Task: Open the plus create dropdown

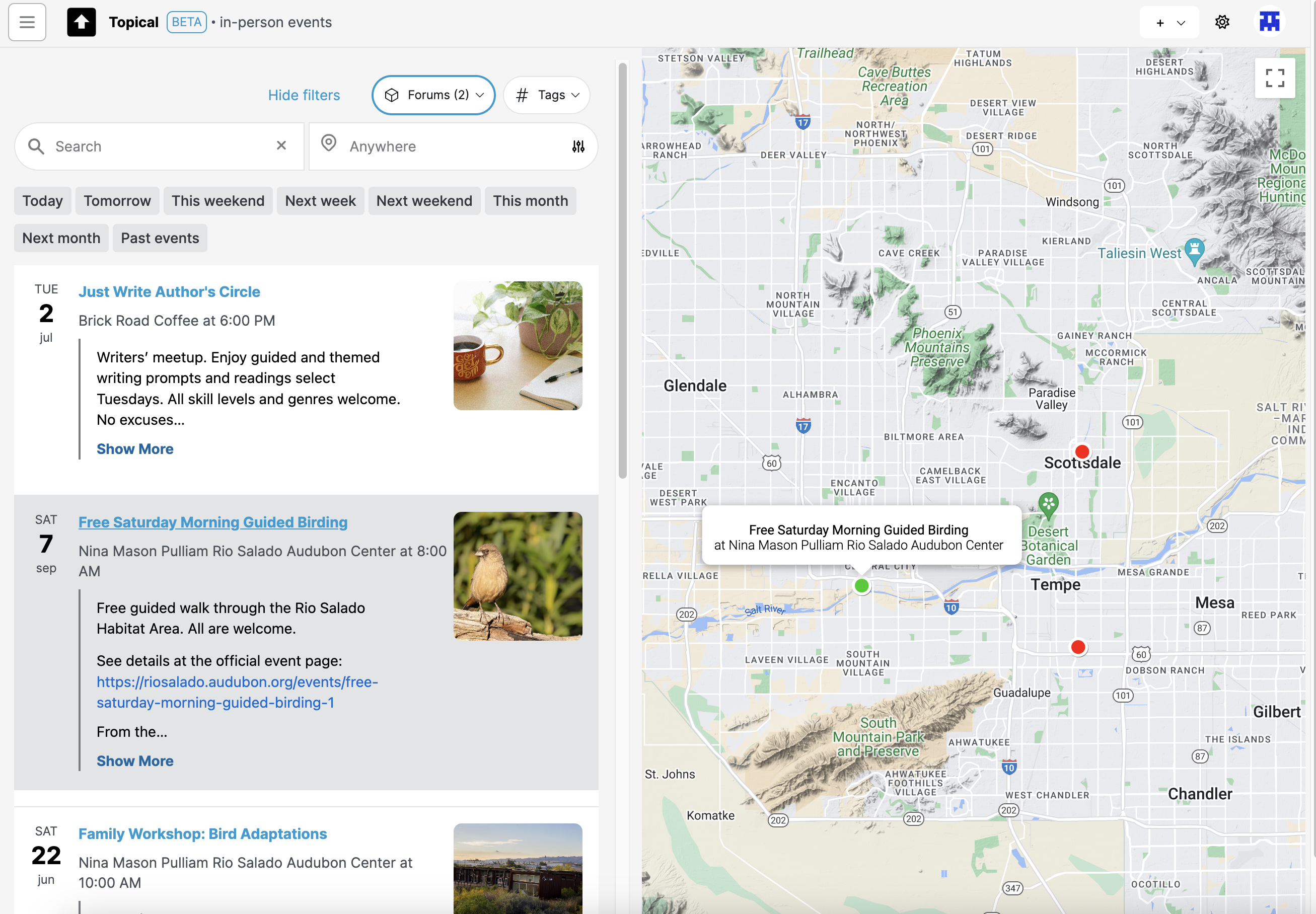Action: click(x=1169, y=22)
